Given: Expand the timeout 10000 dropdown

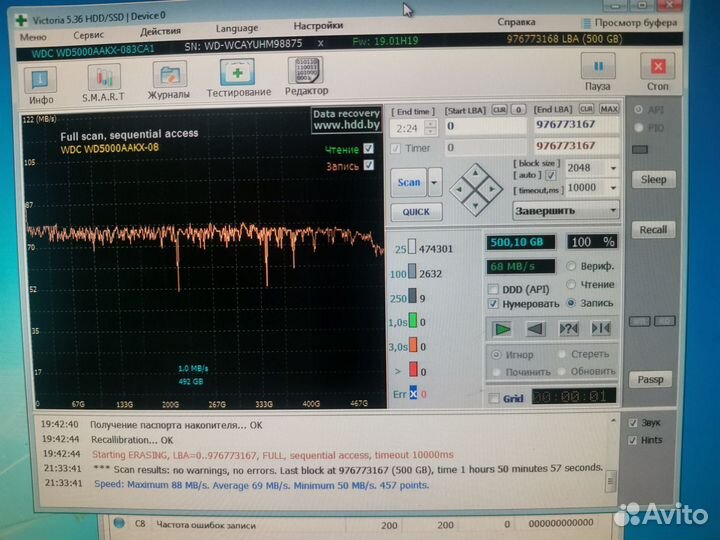Looking at the screenshot, I should point(612,188).
